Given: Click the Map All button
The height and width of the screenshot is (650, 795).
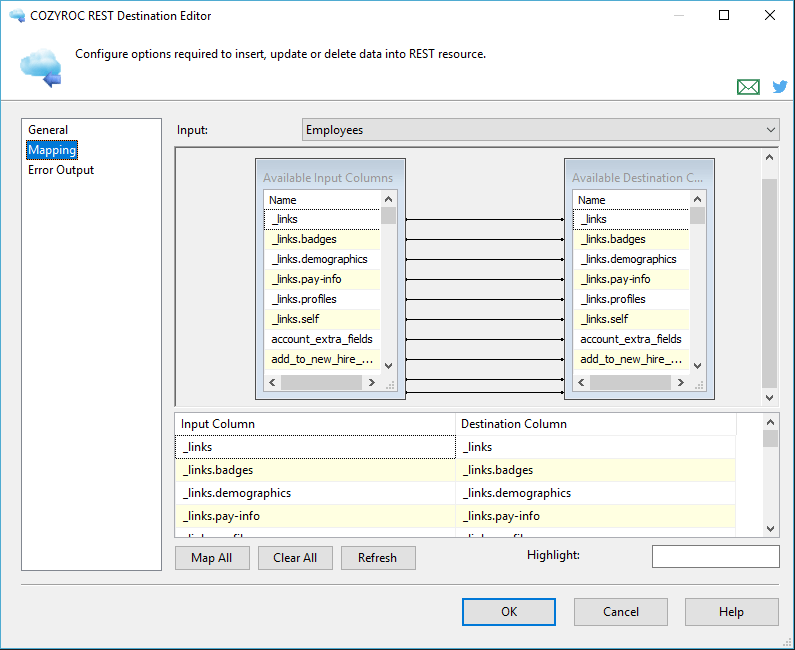Looking at the screenshot, I should [212, 558].
